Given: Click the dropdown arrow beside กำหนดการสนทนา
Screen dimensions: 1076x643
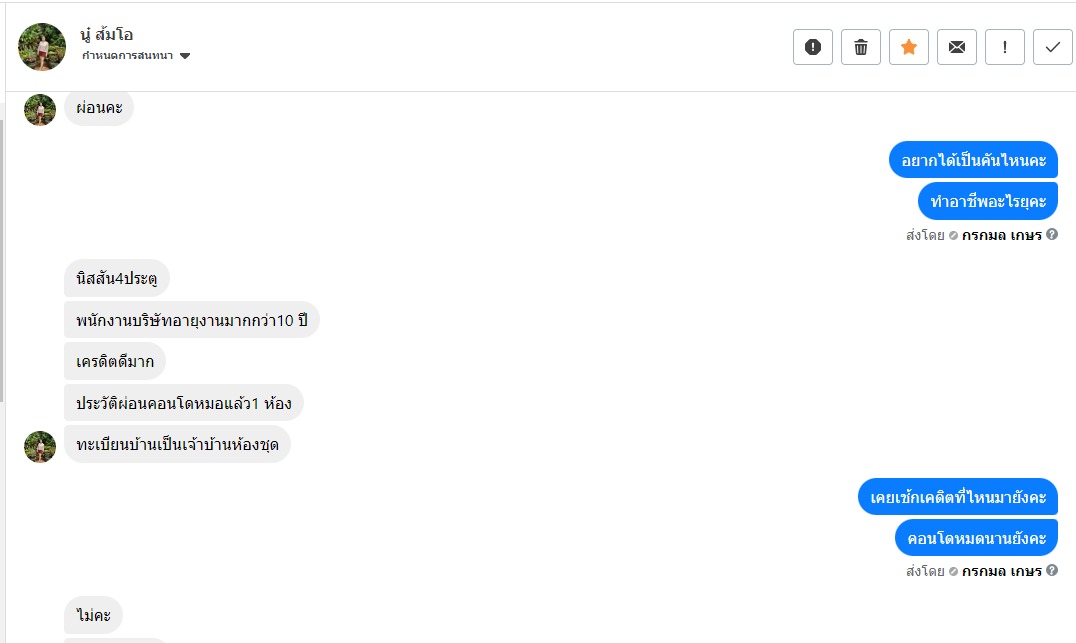Looking at the screenshot, I should [185, 56].
